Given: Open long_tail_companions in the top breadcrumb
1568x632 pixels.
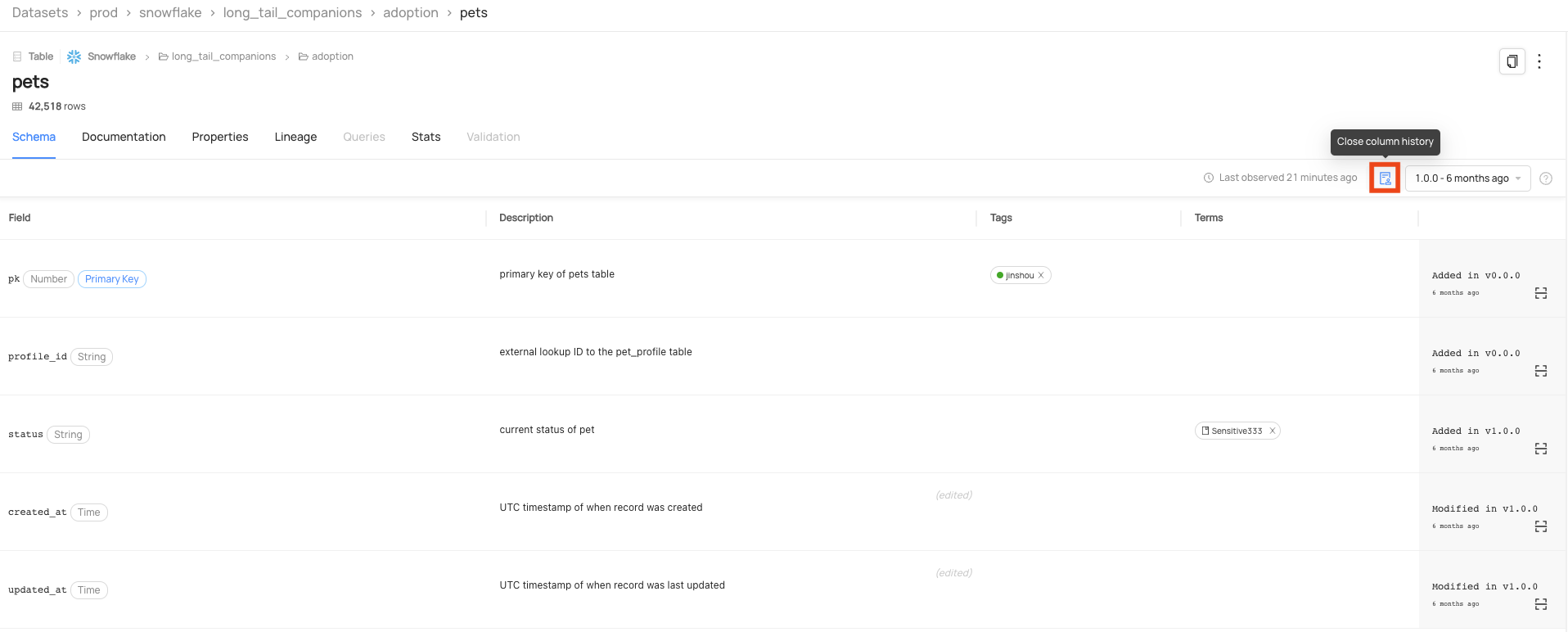Looking at the screenshot, I should tap(292, 13).
